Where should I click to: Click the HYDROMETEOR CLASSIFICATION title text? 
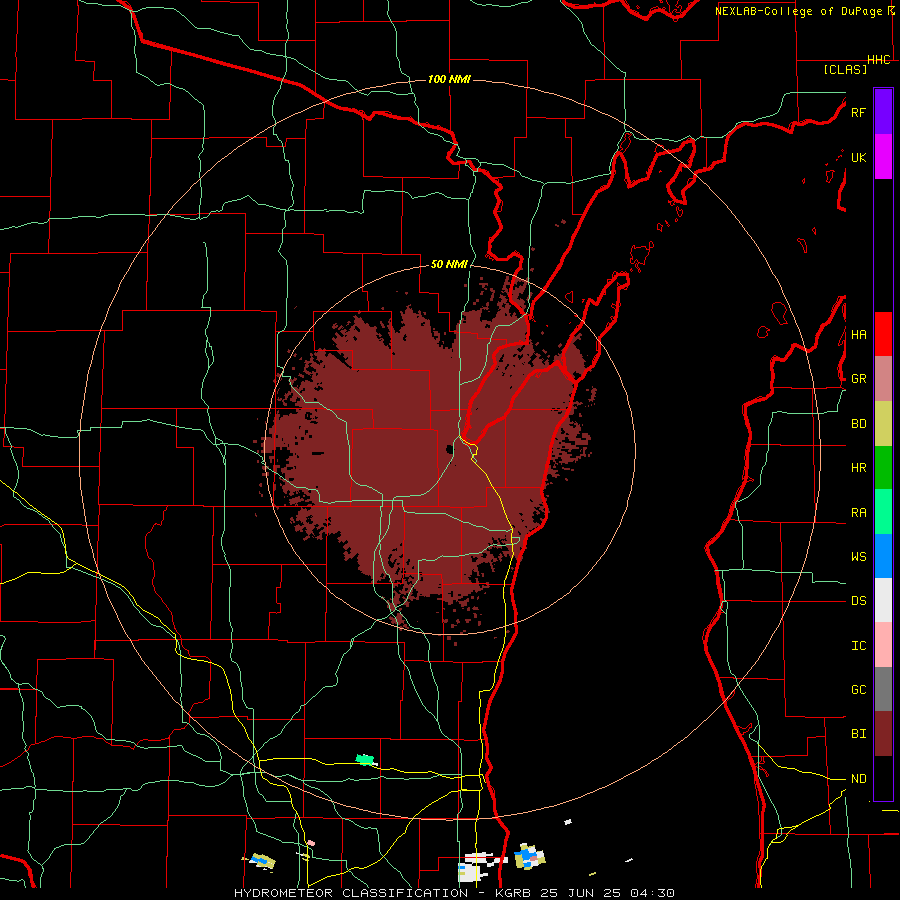point(351,893)
